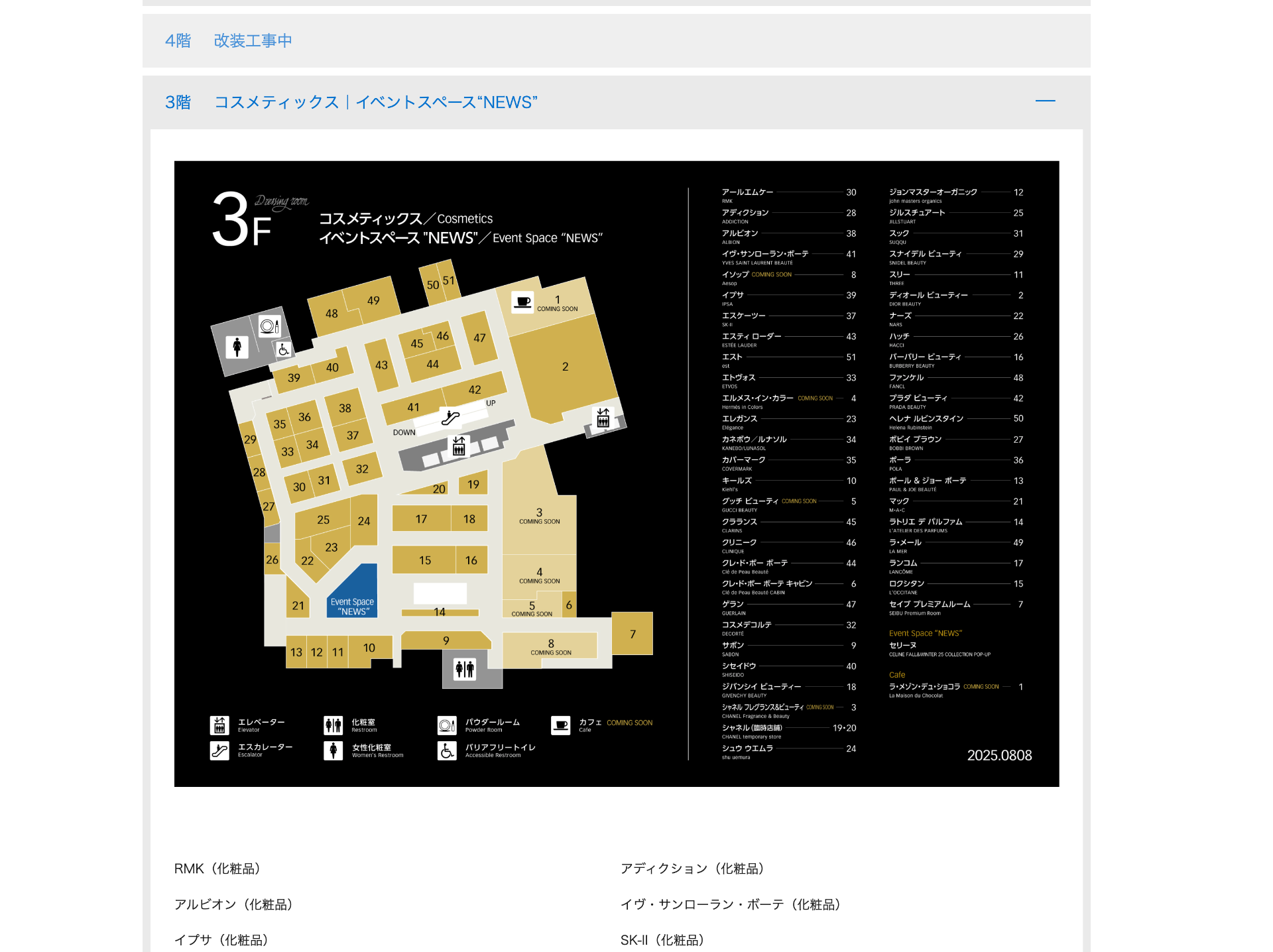
Task: Click the east elevator icon near shop 2
Action: coord(603,418)
